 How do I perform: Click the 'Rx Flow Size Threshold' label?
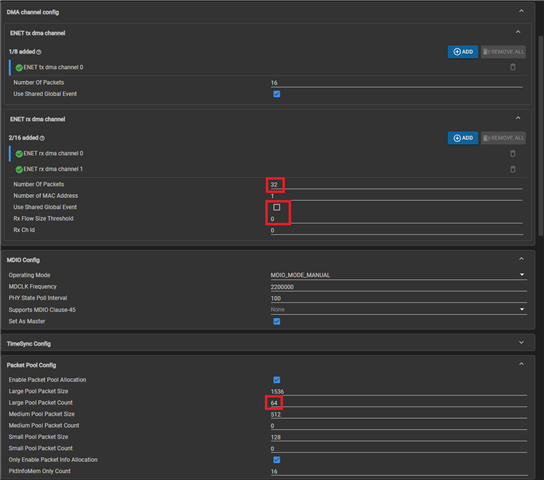(x=43, y=218)
